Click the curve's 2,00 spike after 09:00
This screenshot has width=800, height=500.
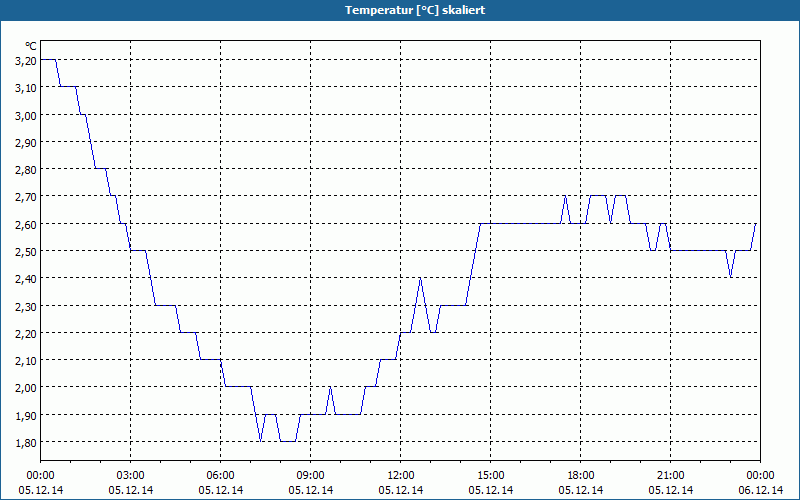pos(331,387)
